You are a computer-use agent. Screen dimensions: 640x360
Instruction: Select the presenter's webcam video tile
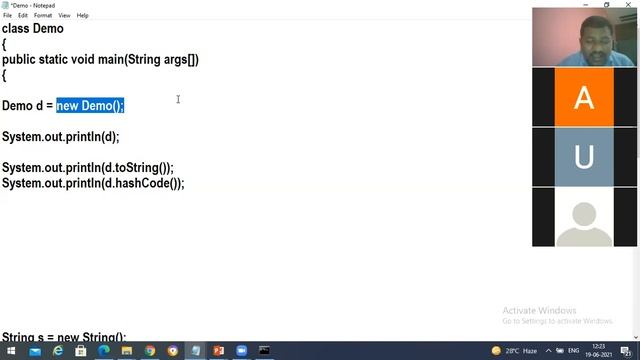click(584, 37)
